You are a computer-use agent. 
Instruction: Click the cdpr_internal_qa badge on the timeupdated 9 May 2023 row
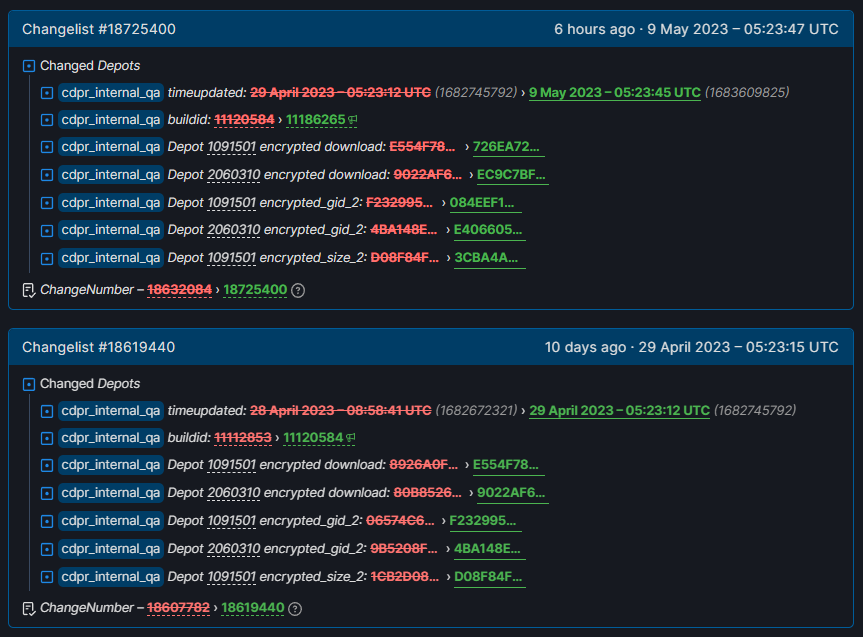[111, 92]
